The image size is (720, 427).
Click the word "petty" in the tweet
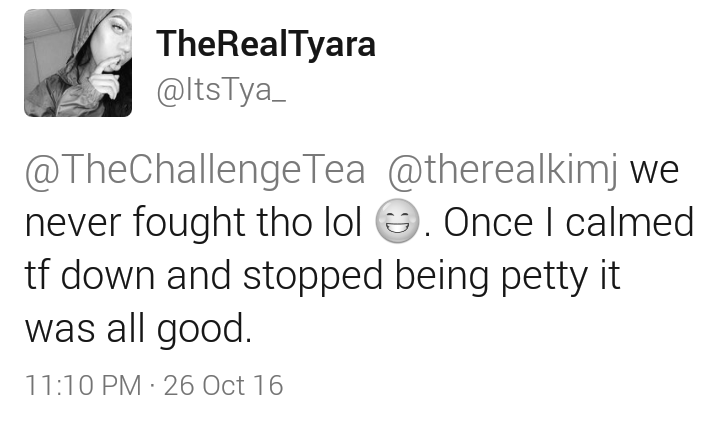[544, 277]
